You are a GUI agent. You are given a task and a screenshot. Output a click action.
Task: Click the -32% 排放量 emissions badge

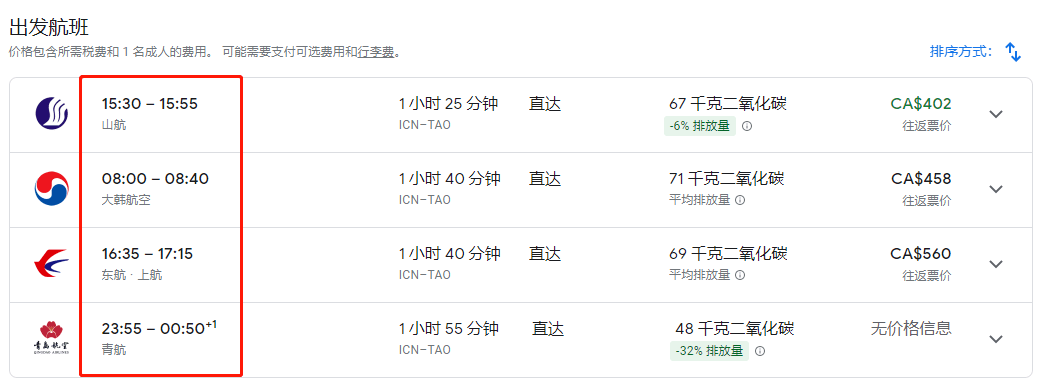[x=709, y=351]
